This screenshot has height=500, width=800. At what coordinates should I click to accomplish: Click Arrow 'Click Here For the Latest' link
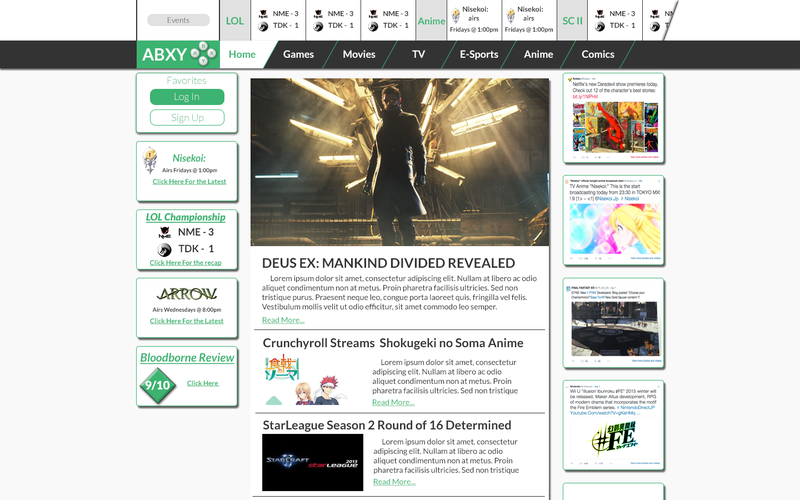187,321
